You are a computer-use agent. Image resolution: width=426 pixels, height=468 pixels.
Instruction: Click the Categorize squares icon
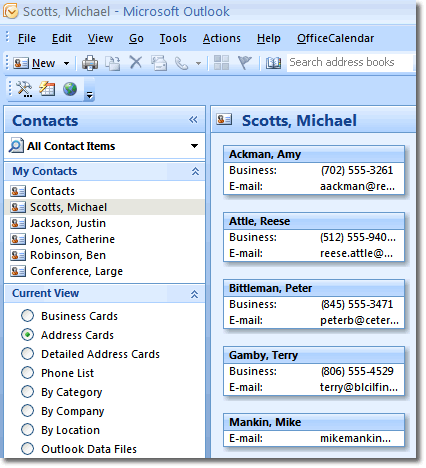click(x=221, y=62)
